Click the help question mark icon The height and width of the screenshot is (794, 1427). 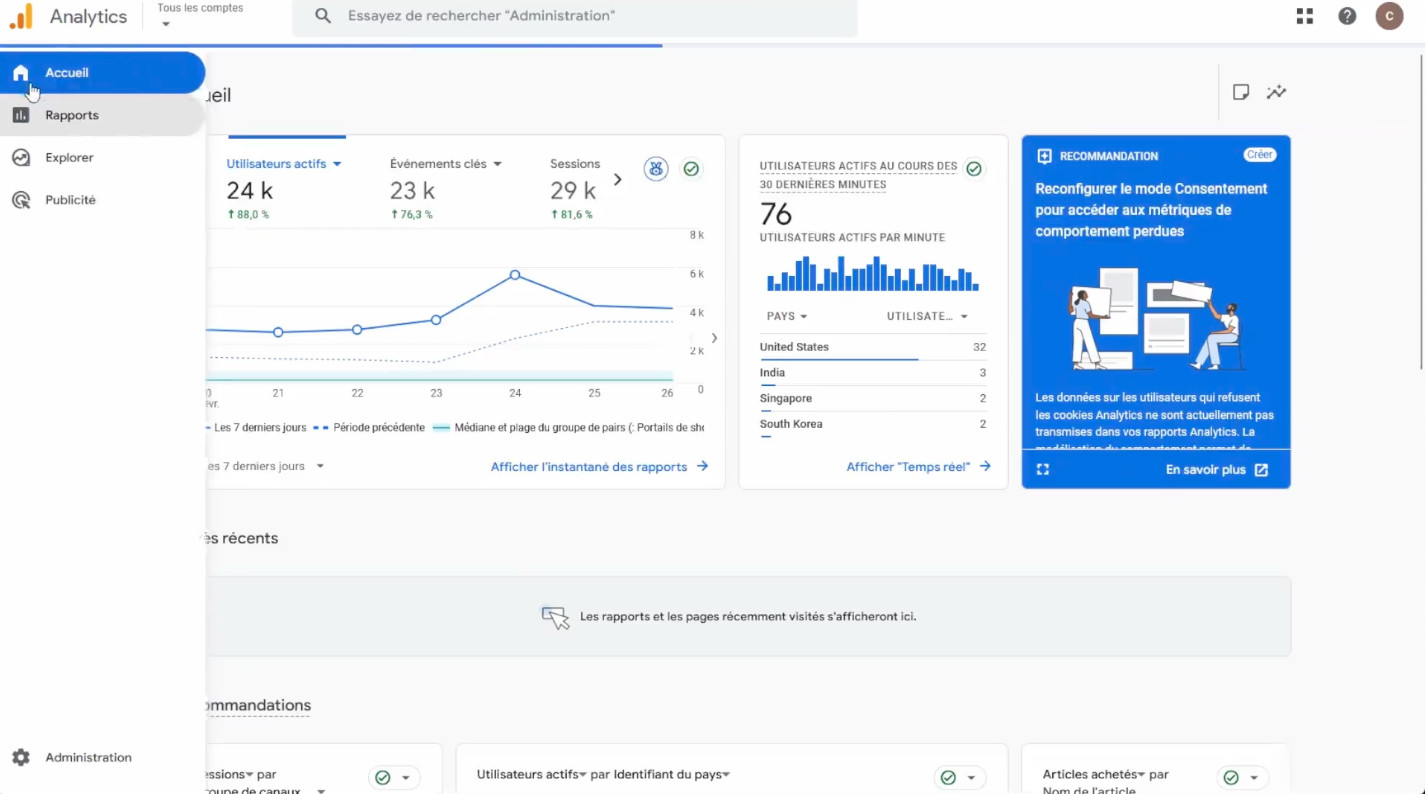(1347, 16)
